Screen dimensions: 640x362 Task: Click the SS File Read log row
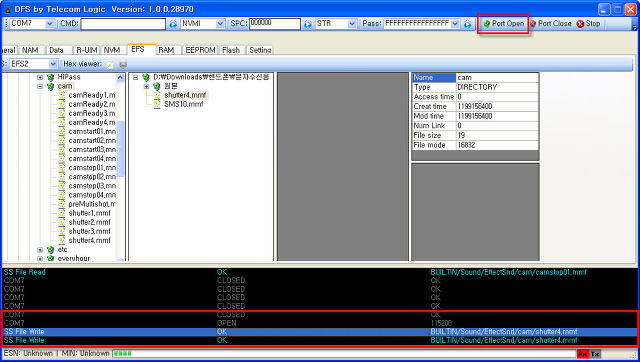pyautogui.click(x=320, y=272)
